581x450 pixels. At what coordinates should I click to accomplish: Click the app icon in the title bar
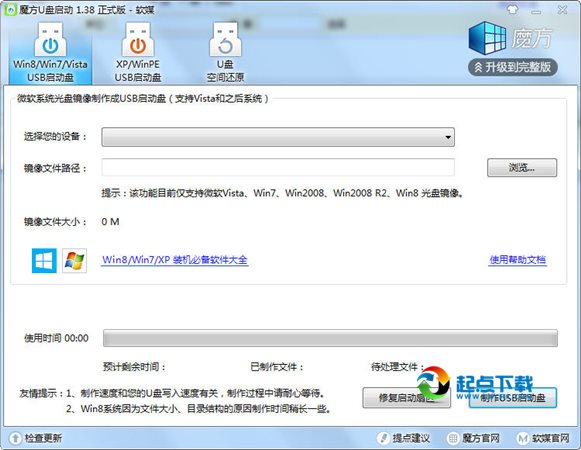11,10
